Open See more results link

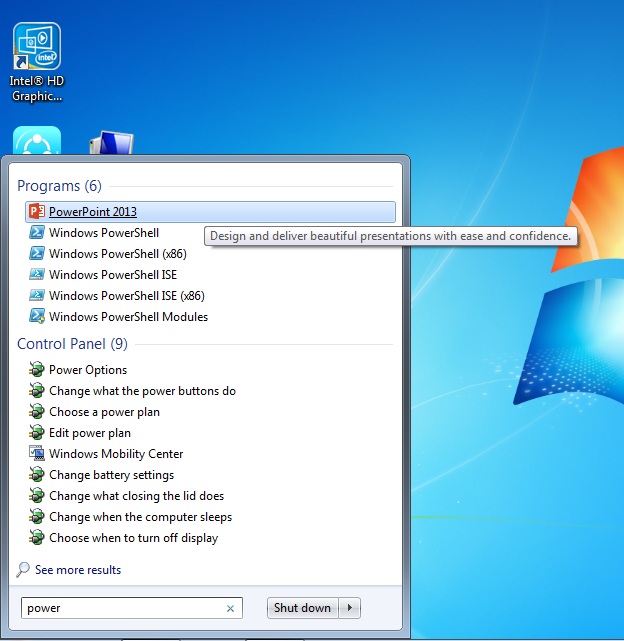78,570
